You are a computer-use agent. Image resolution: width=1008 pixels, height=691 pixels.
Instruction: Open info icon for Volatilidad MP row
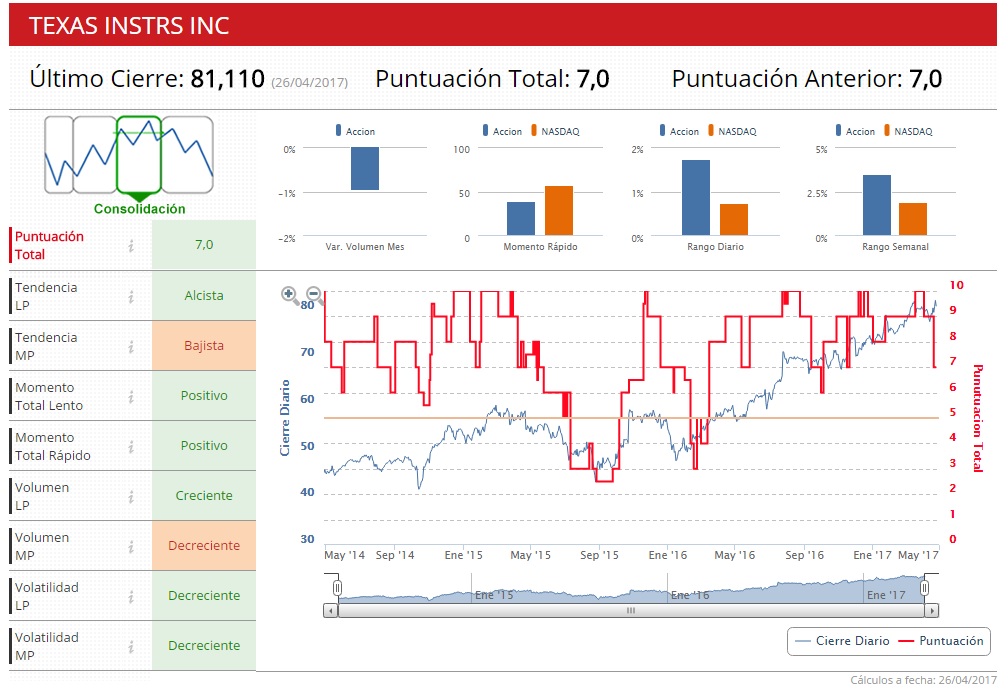pyautogui.click(x=131, y=647)
